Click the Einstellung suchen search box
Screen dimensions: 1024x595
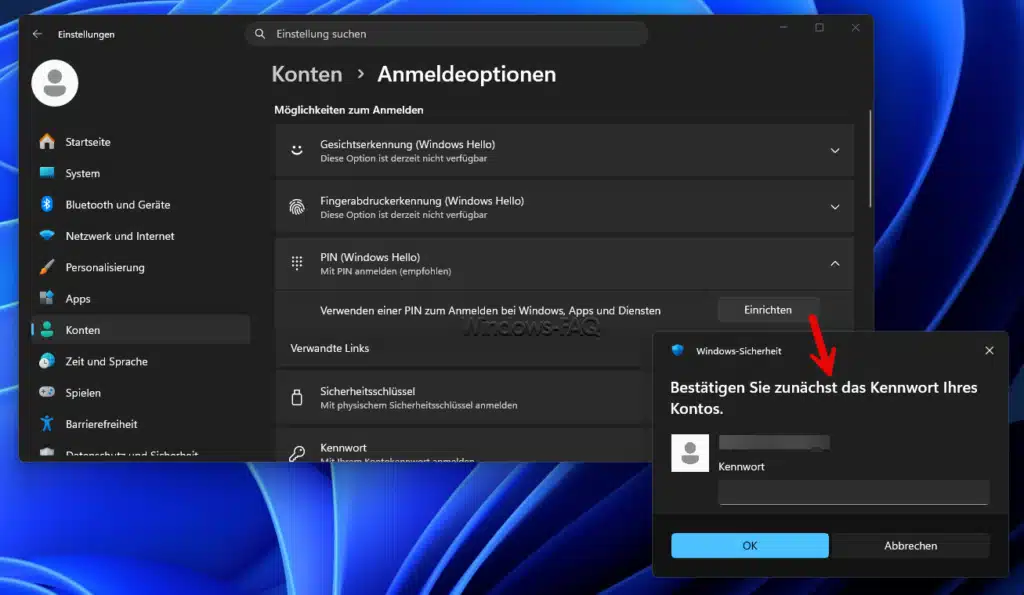[x=447, y=34]
